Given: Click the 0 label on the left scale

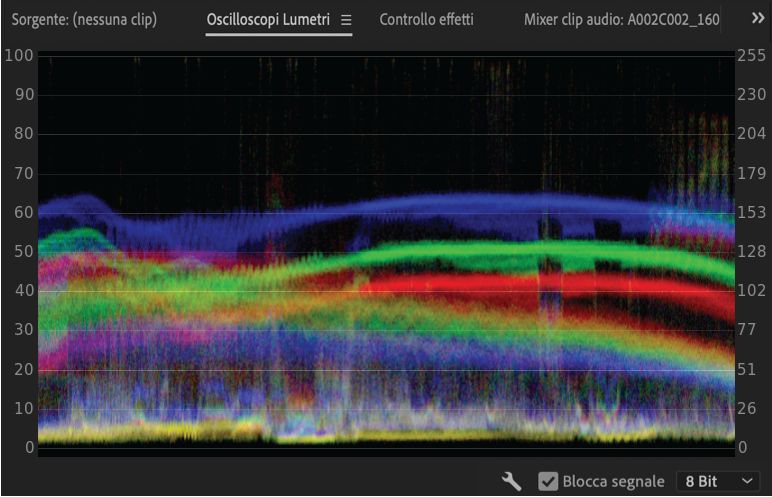Looking at the screenshot, I should point(30,447).
